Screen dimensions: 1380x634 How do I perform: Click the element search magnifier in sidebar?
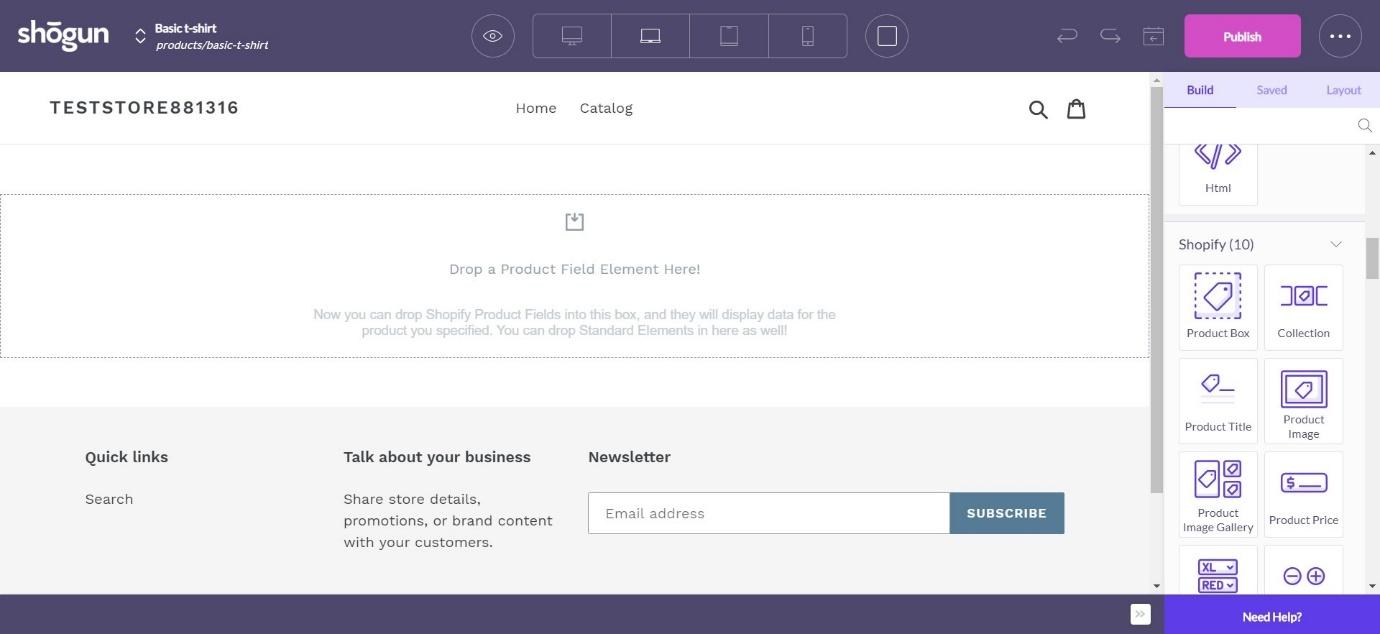point(1364,125)
